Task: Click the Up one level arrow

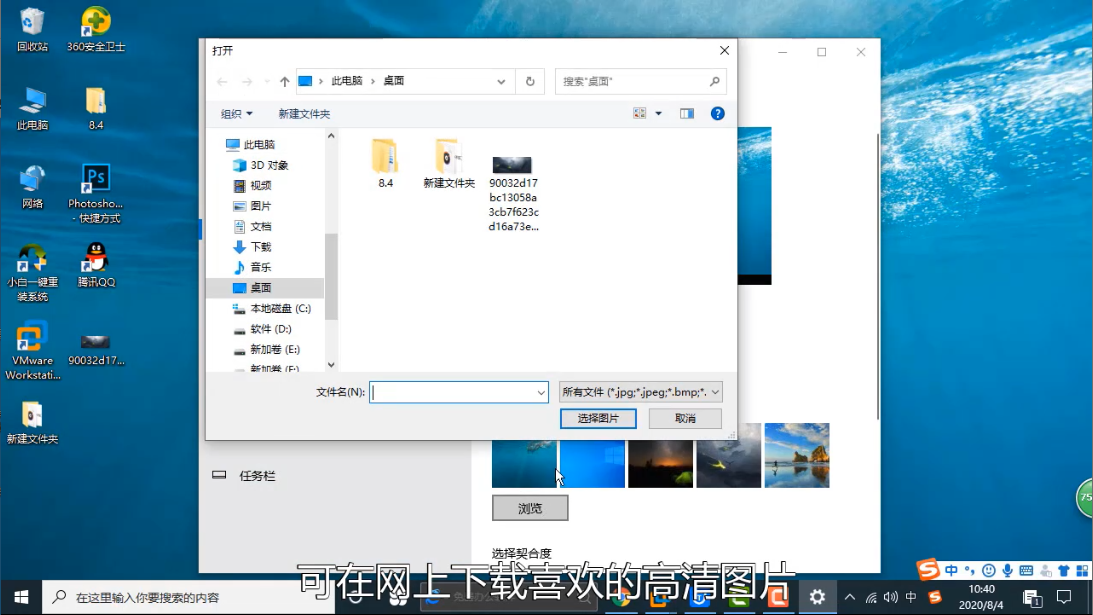Action: pos(285,82)
